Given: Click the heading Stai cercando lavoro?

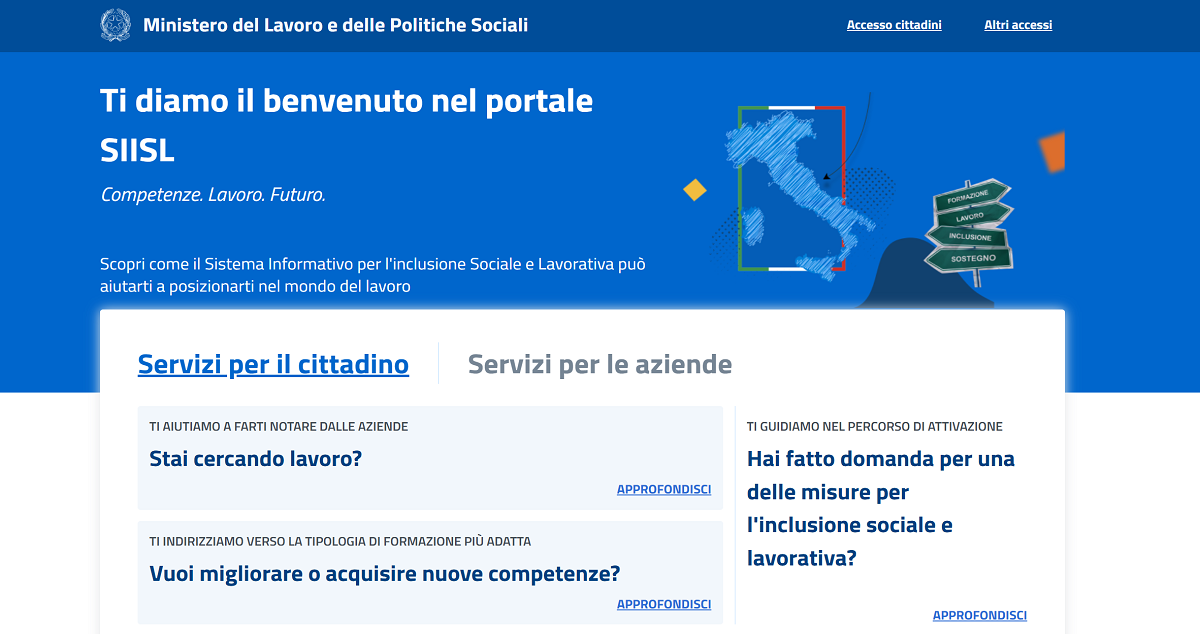Looking at the screenshot, I should [x=255, y=459].
